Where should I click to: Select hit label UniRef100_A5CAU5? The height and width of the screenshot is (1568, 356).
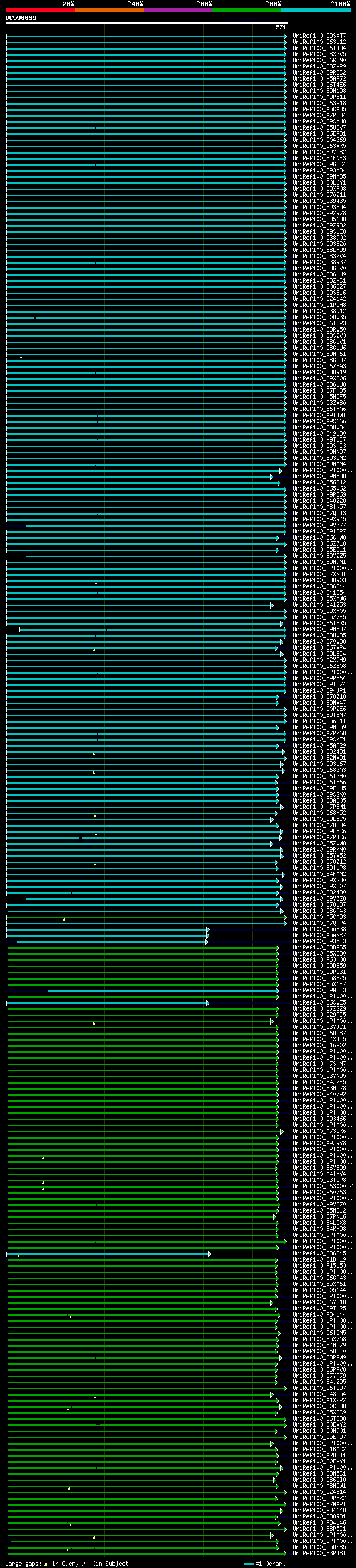pyautogui.click(x=319, y=109)
